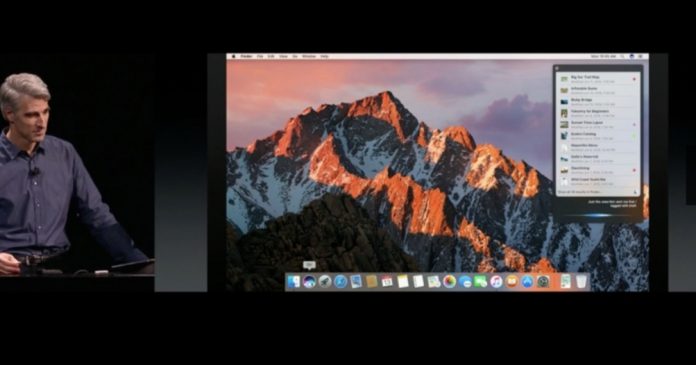
Task: Open the View menu
Action: click(283, 56)
